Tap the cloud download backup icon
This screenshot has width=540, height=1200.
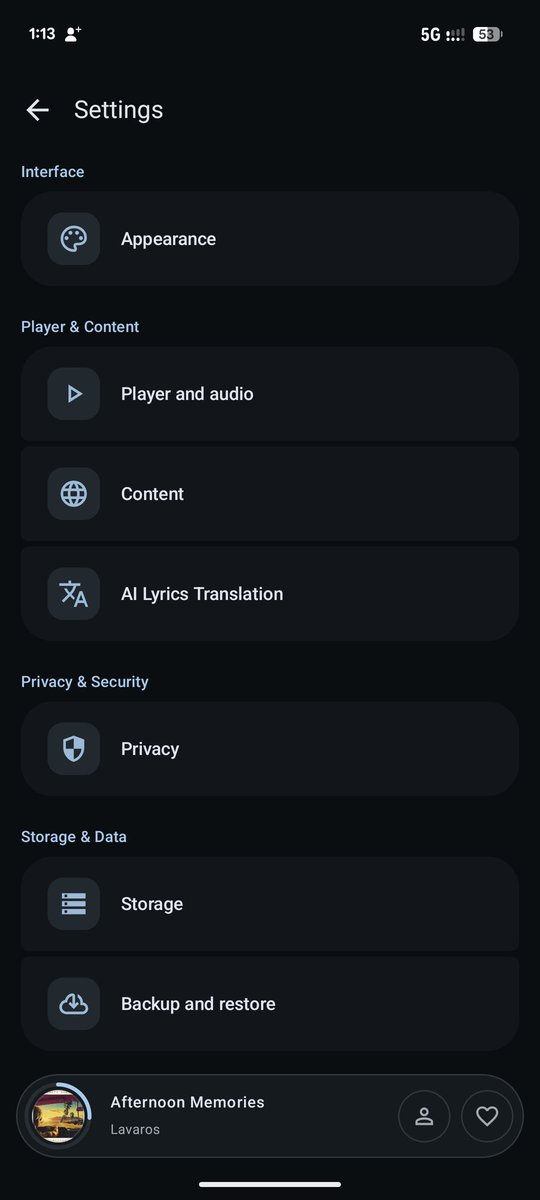pyautogui.click(x=74, y=1004)
